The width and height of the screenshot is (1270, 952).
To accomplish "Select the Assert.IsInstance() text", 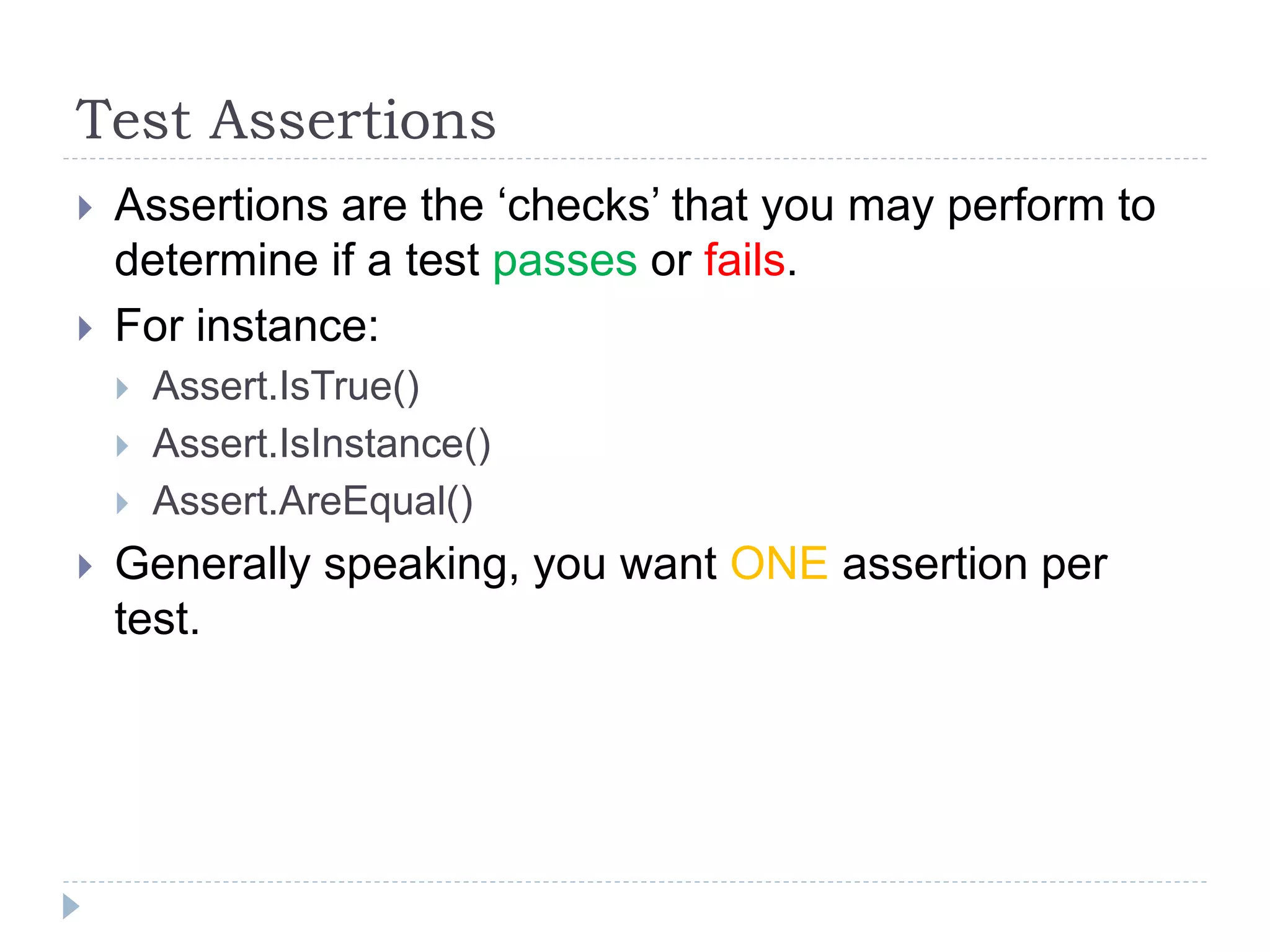I will 321,444.
